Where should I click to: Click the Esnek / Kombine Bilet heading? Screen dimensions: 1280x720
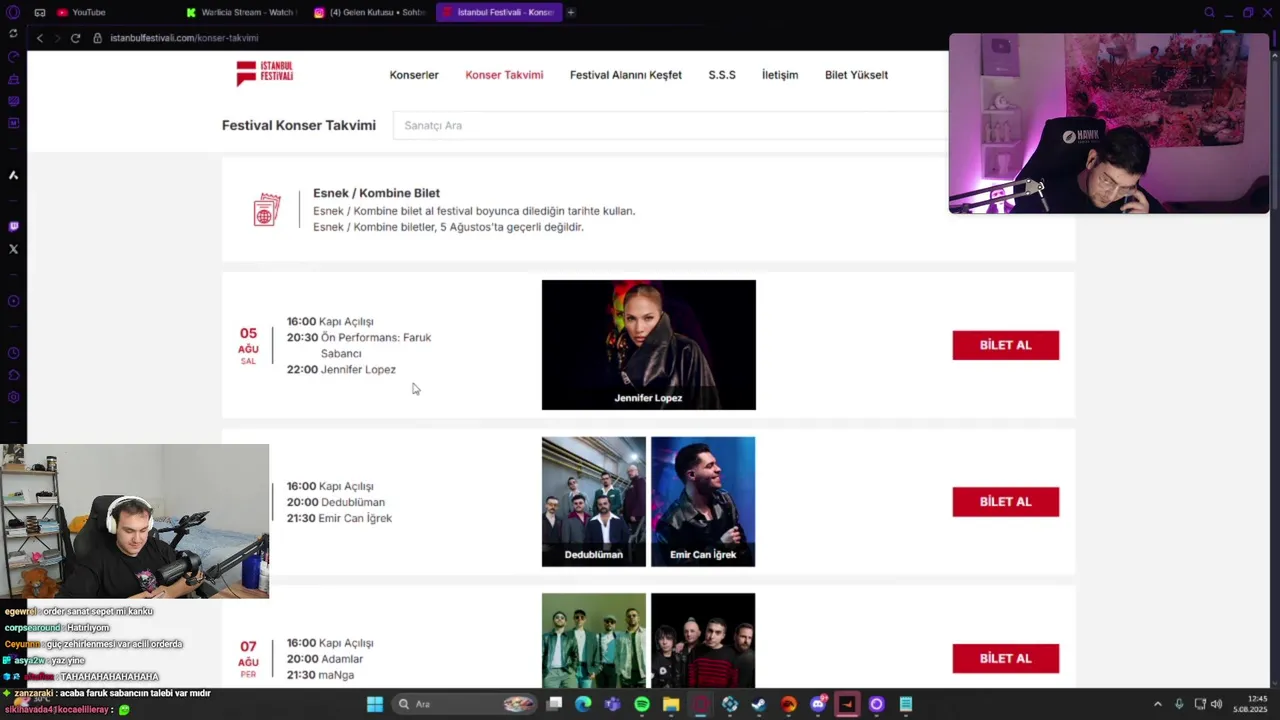point(376,193)
